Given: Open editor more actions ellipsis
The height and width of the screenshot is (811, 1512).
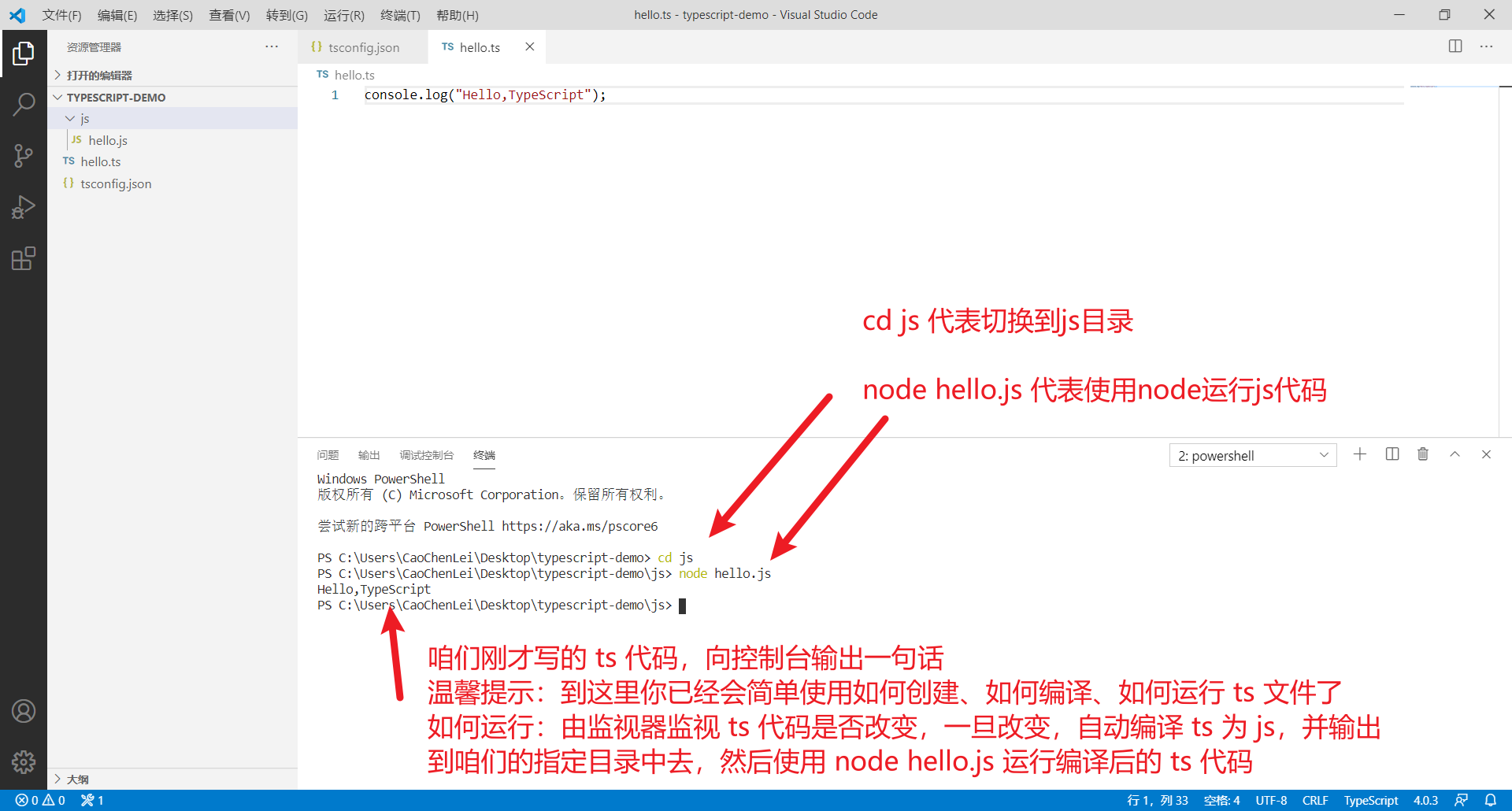Looking at the screenshot, I should click(1486, 46).
